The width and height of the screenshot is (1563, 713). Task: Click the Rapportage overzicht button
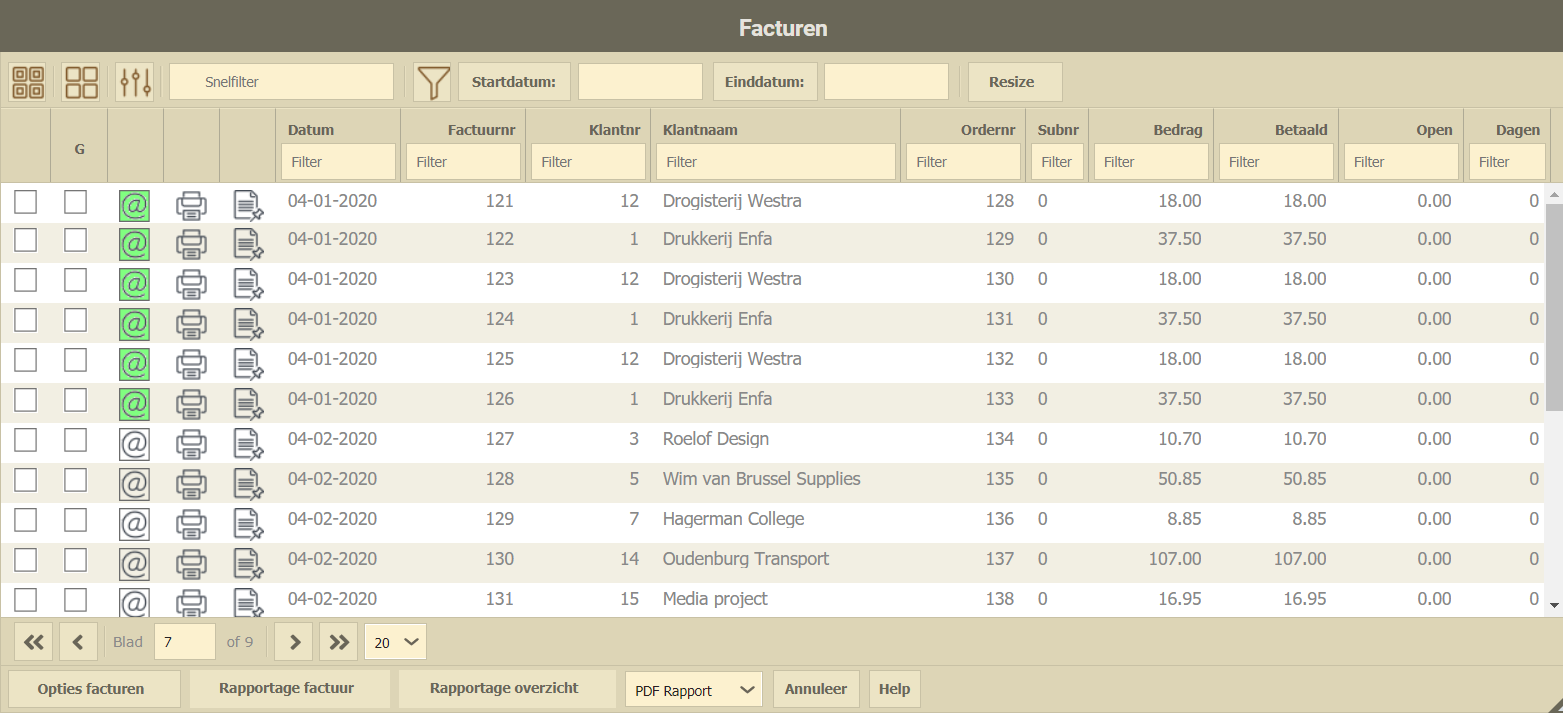tap(504, 688)
